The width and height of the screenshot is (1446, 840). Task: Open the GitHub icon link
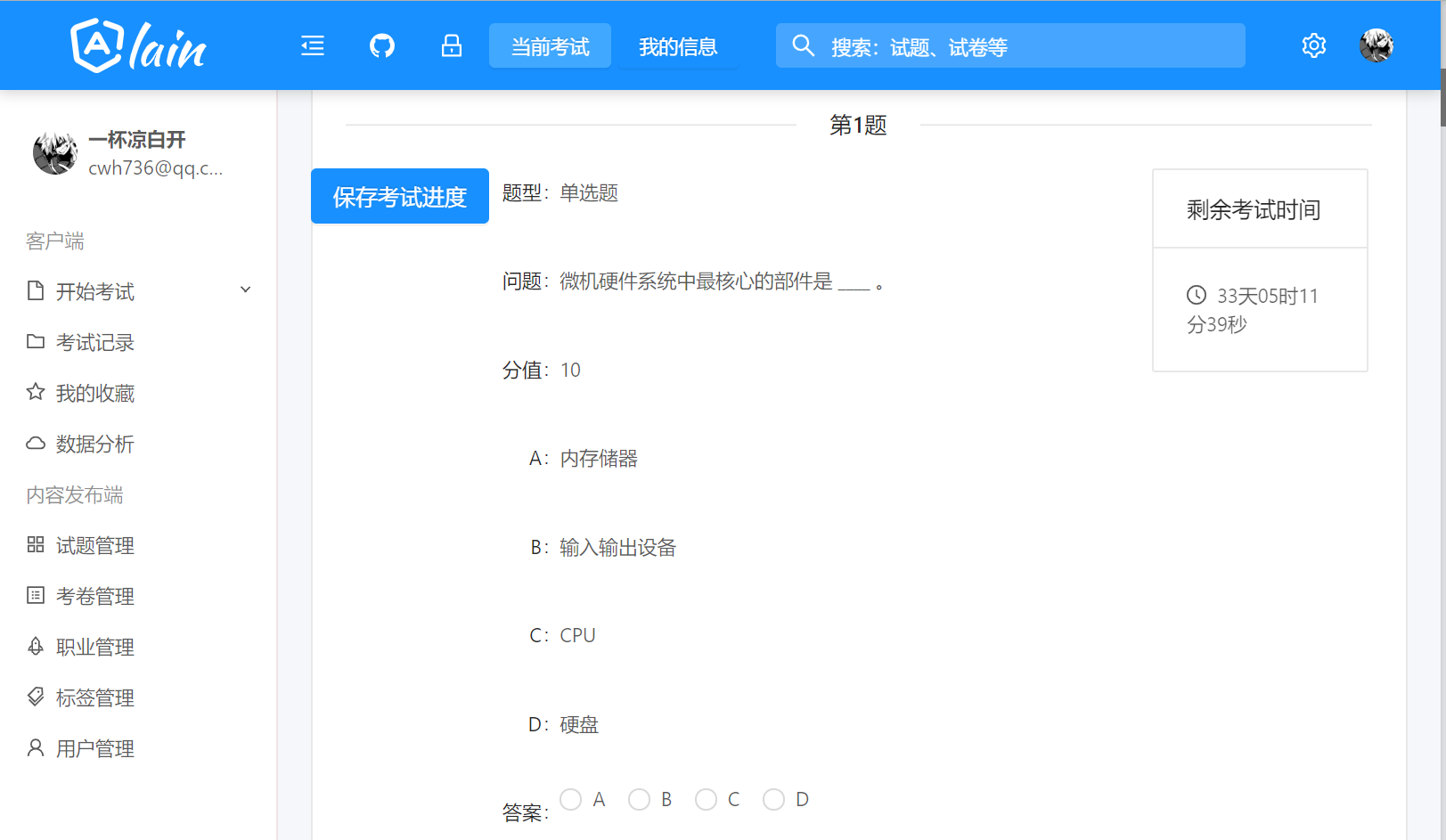coord(382,45)
